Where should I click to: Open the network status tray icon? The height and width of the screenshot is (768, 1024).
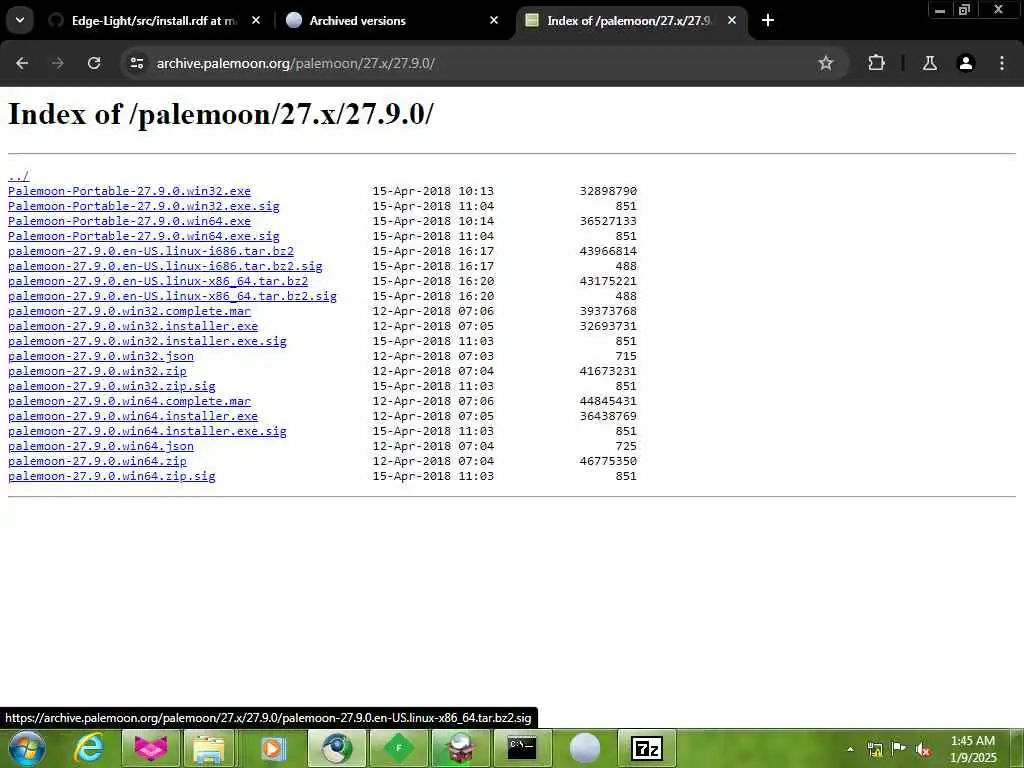point(874,749)
